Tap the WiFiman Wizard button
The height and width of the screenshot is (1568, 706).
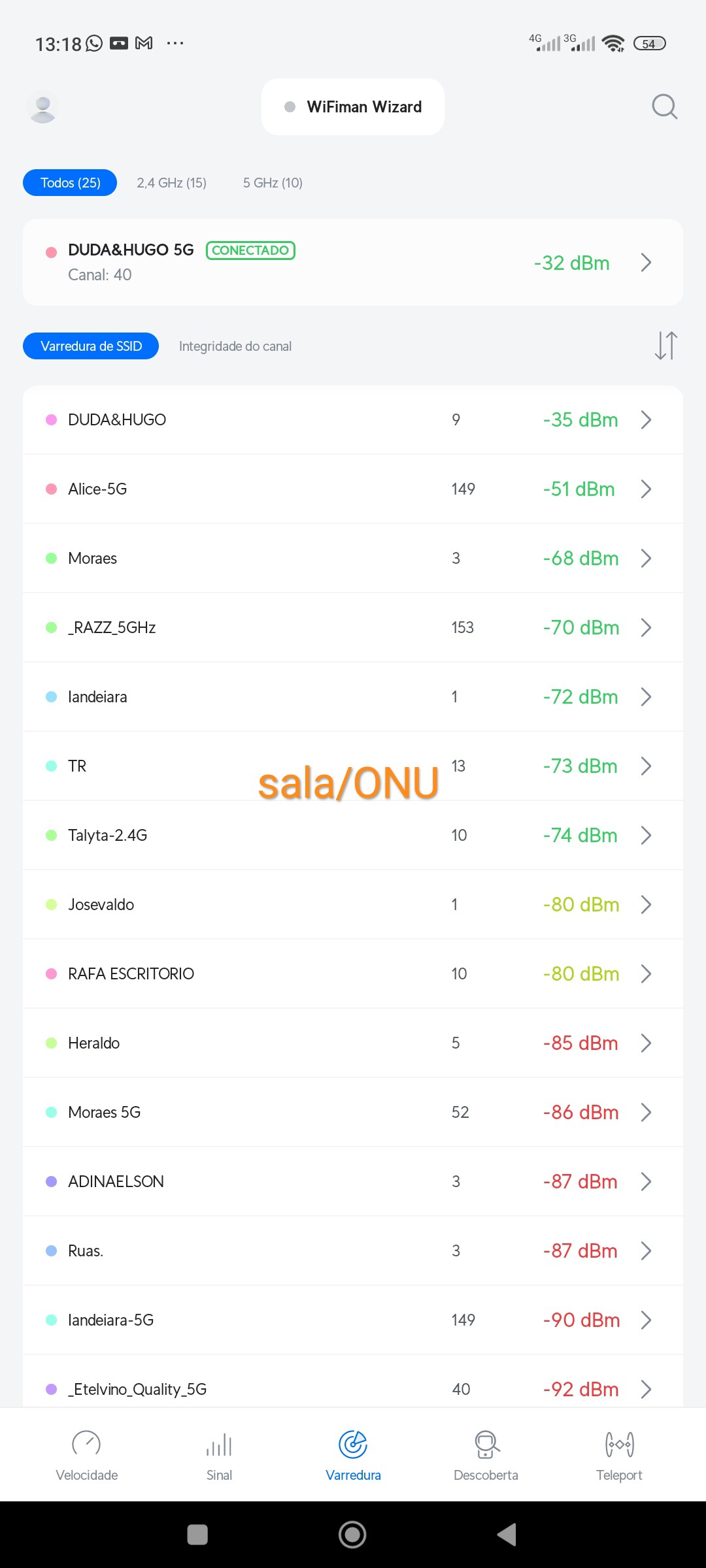point(353,107)
